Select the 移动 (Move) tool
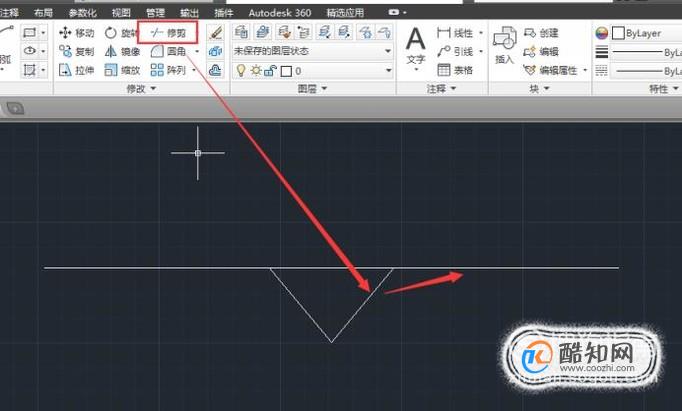Screen dimensions: 682x411 [77, 33]
